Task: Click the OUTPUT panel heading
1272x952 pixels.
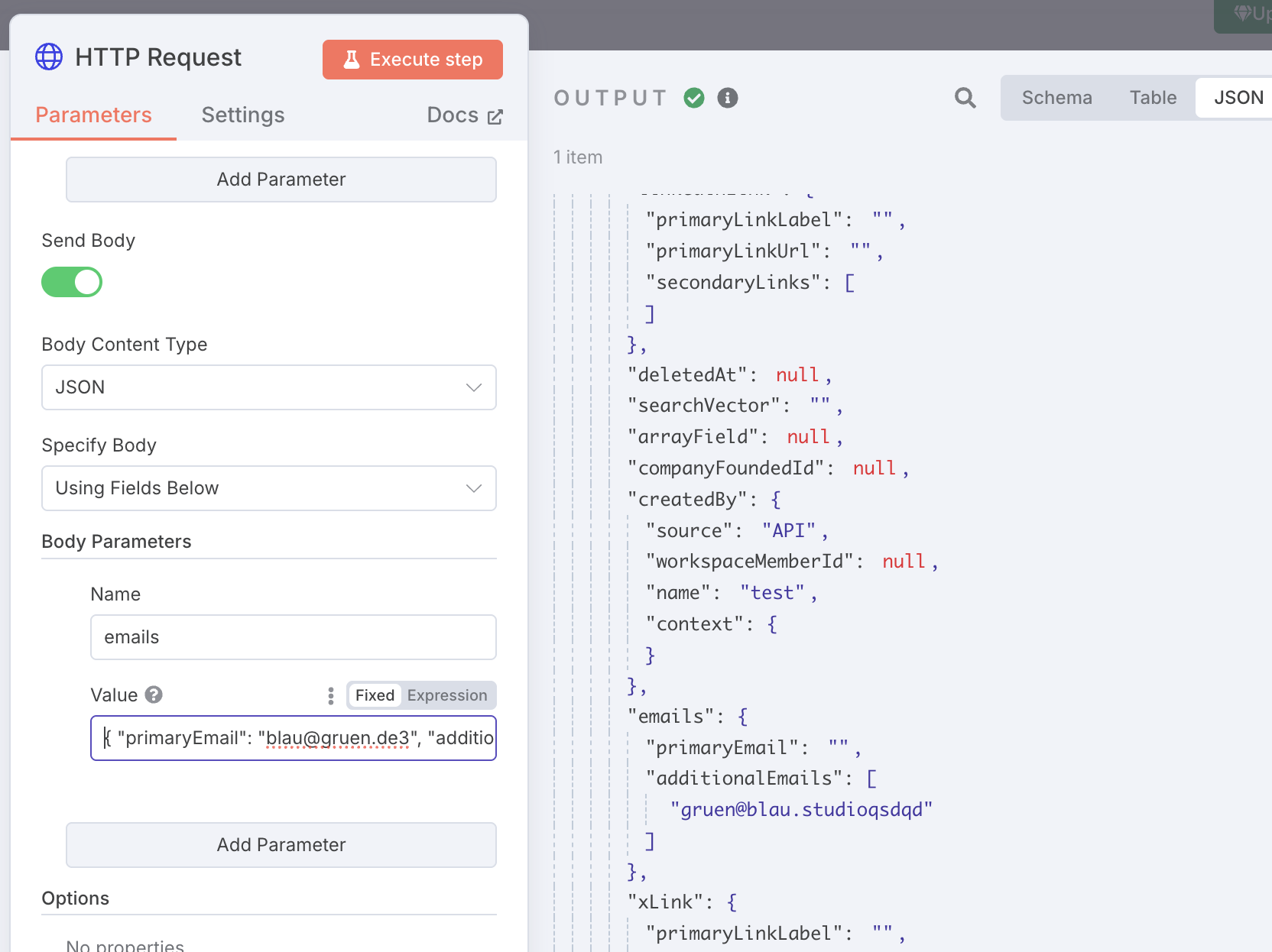Action: [x=611, y=98]
